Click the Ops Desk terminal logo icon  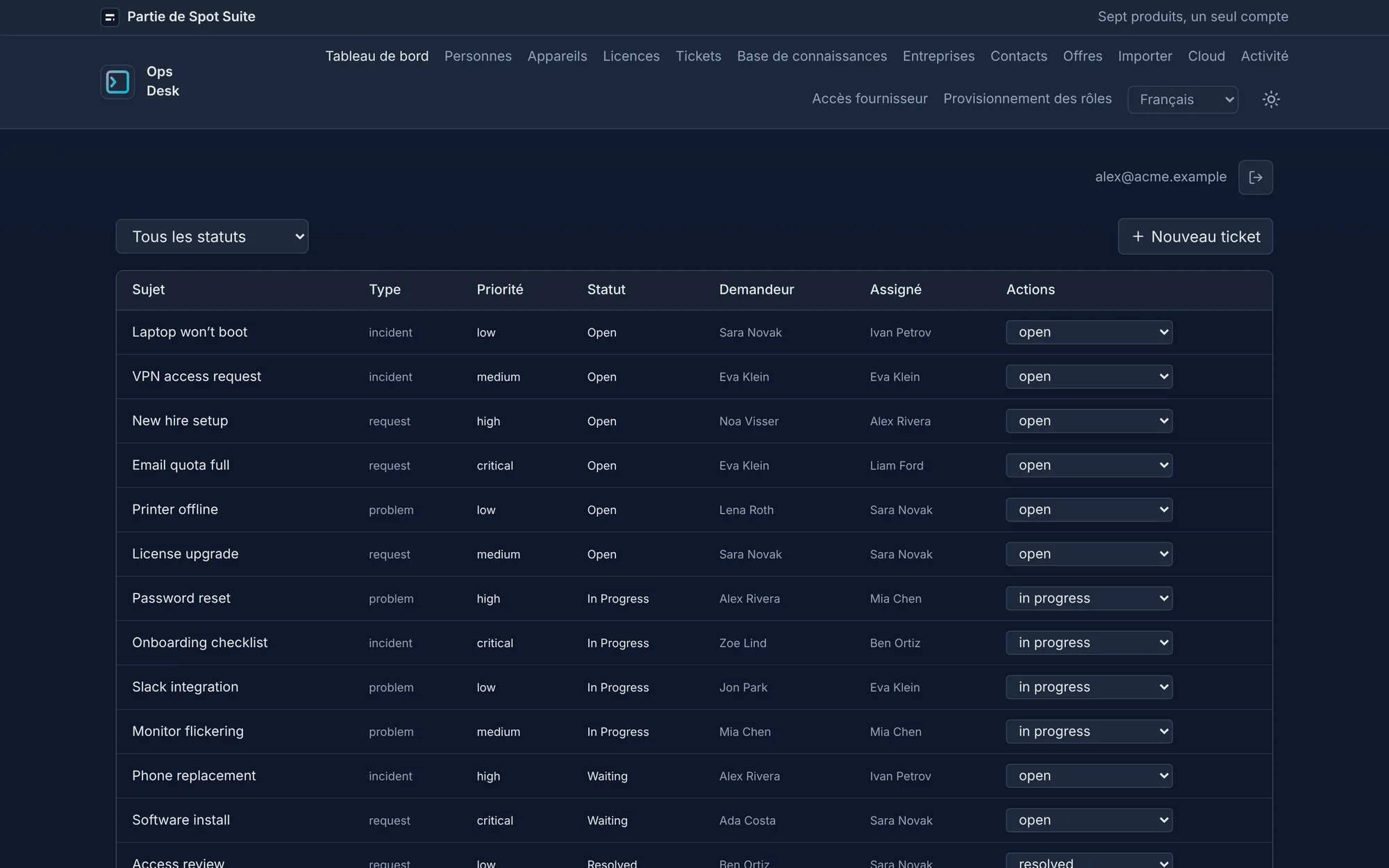click(x=117, y=82)
